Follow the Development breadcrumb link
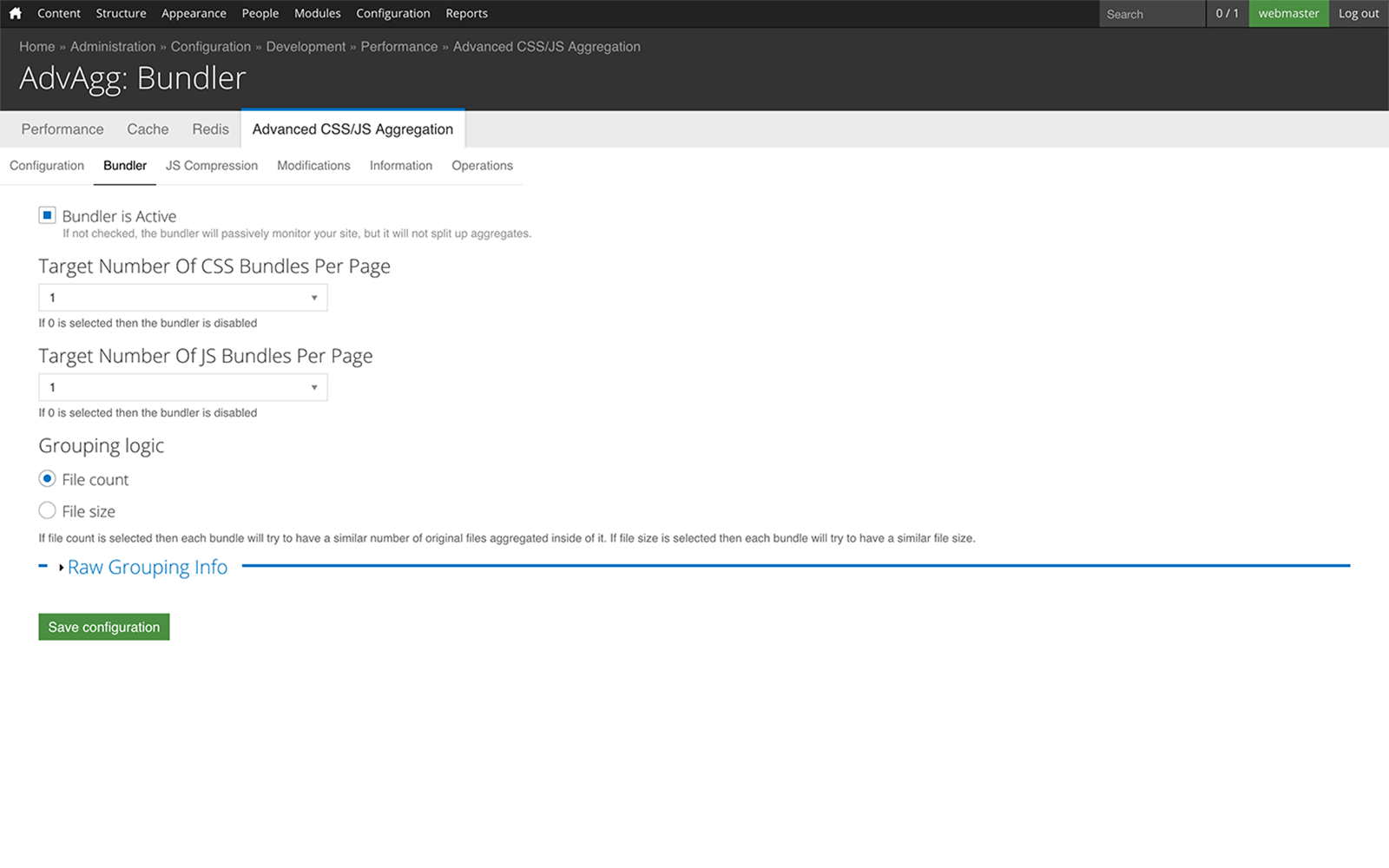The height and width of the screenshot is (868, 1389). [306, 47]
